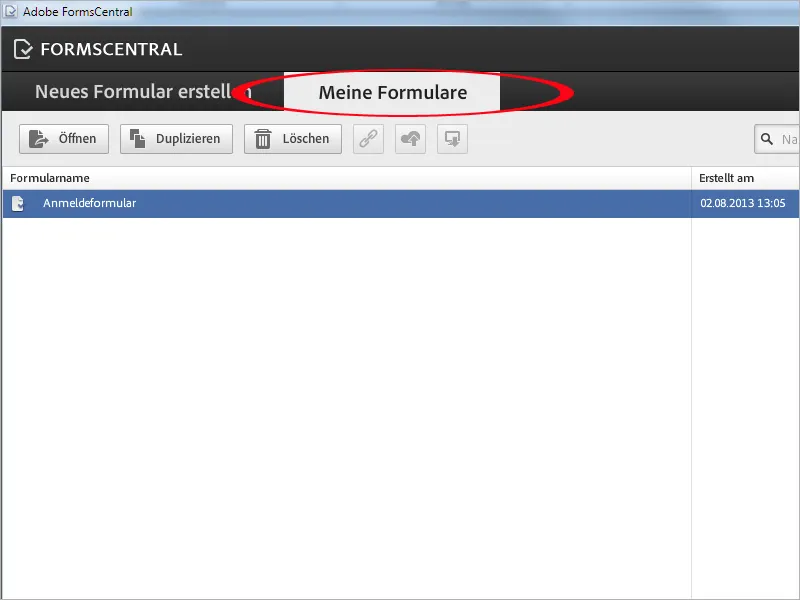Click the Adobe FormsCentral title bar icon

[10, 11]
